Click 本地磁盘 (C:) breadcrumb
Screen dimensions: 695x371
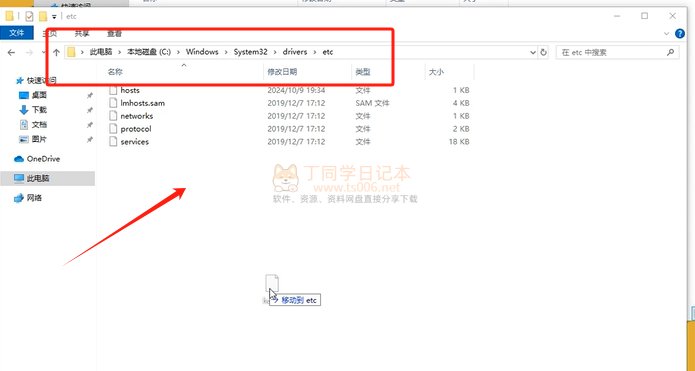pyautogui.click(x=148, y=52)
